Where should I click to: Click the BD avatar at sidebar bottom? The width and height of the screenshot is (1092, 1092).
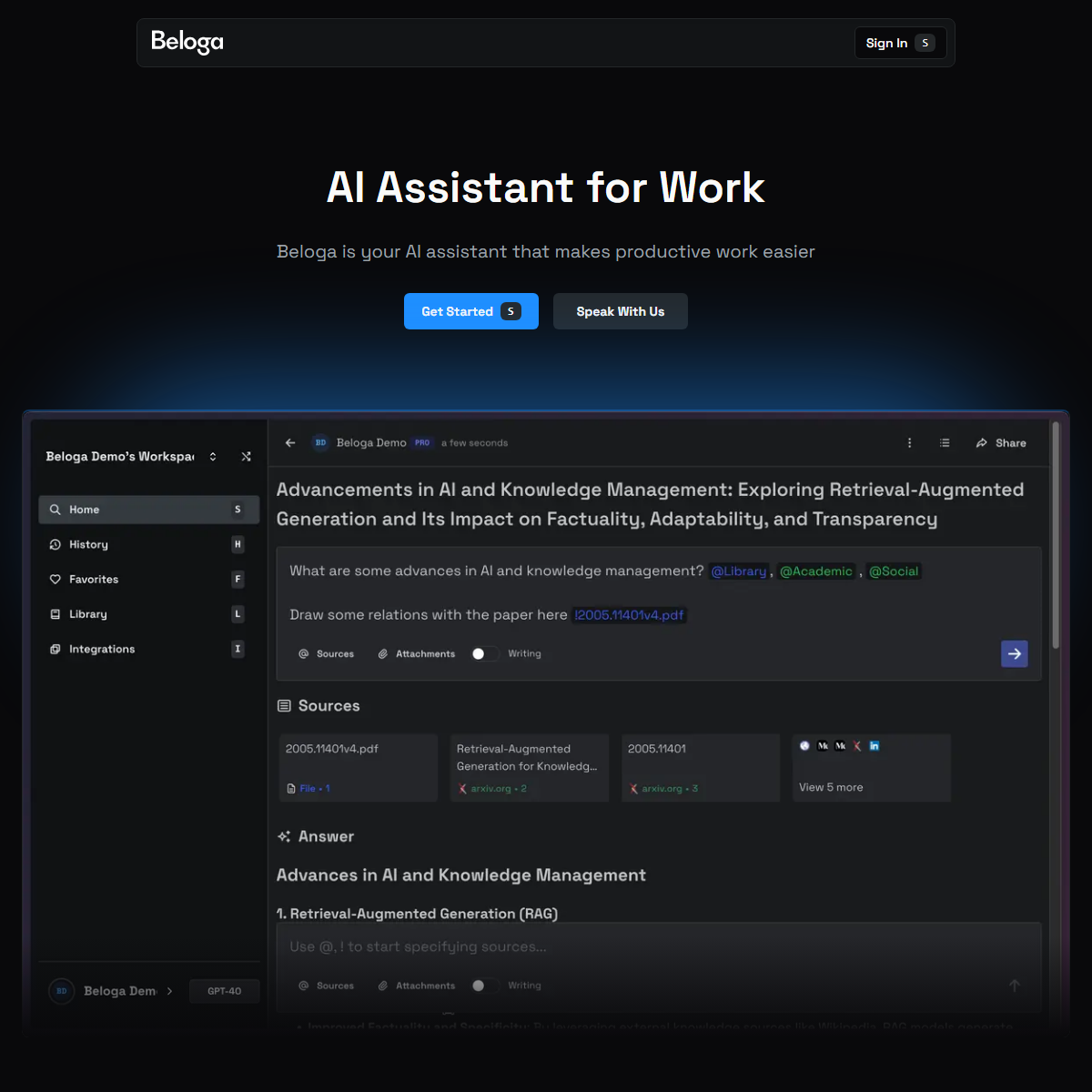[x=61, y=991]
